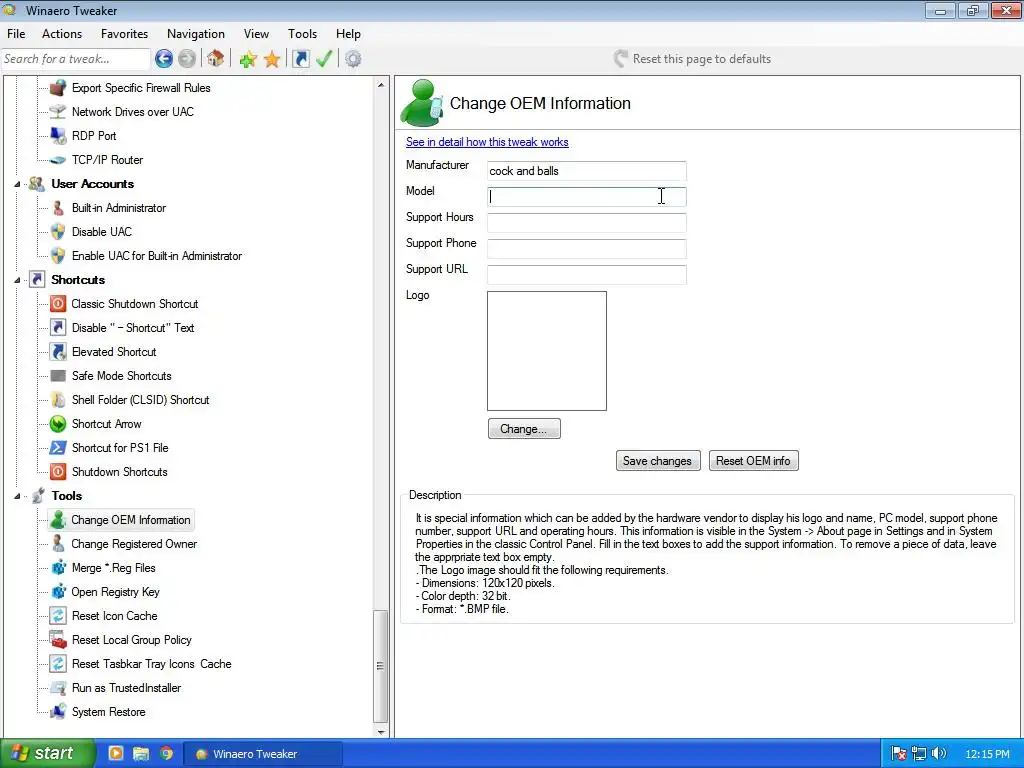
Task: Click the Classic Shutdown Shortcut icon
Action: click(58, 304)
